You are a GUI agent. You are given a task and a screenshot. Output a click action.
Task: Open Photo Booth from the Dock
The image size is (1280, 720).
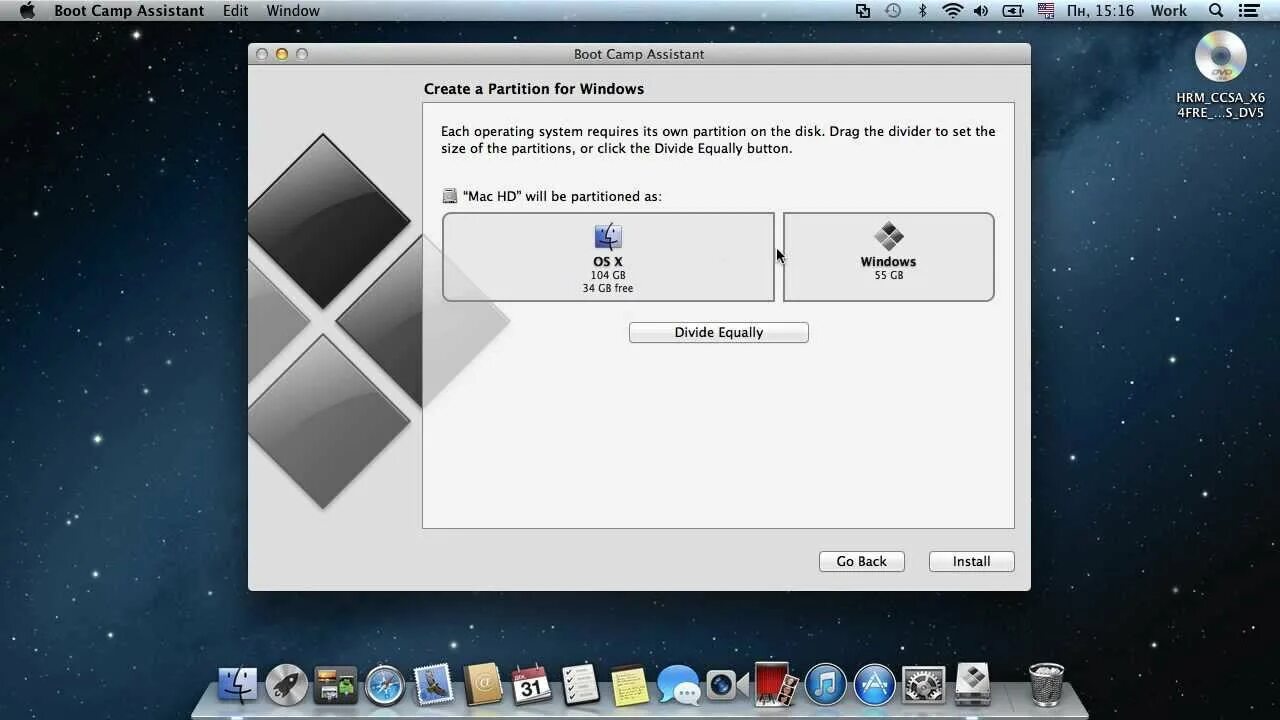(776, 685)
